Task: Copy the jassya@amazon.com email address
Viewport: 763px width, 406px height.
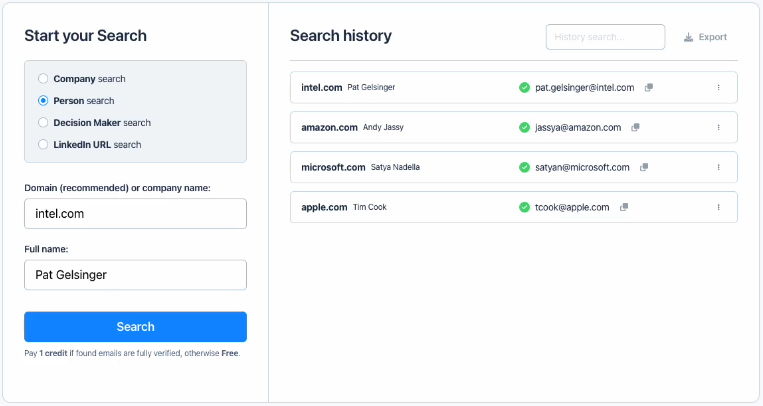Action: click(635, 128)
